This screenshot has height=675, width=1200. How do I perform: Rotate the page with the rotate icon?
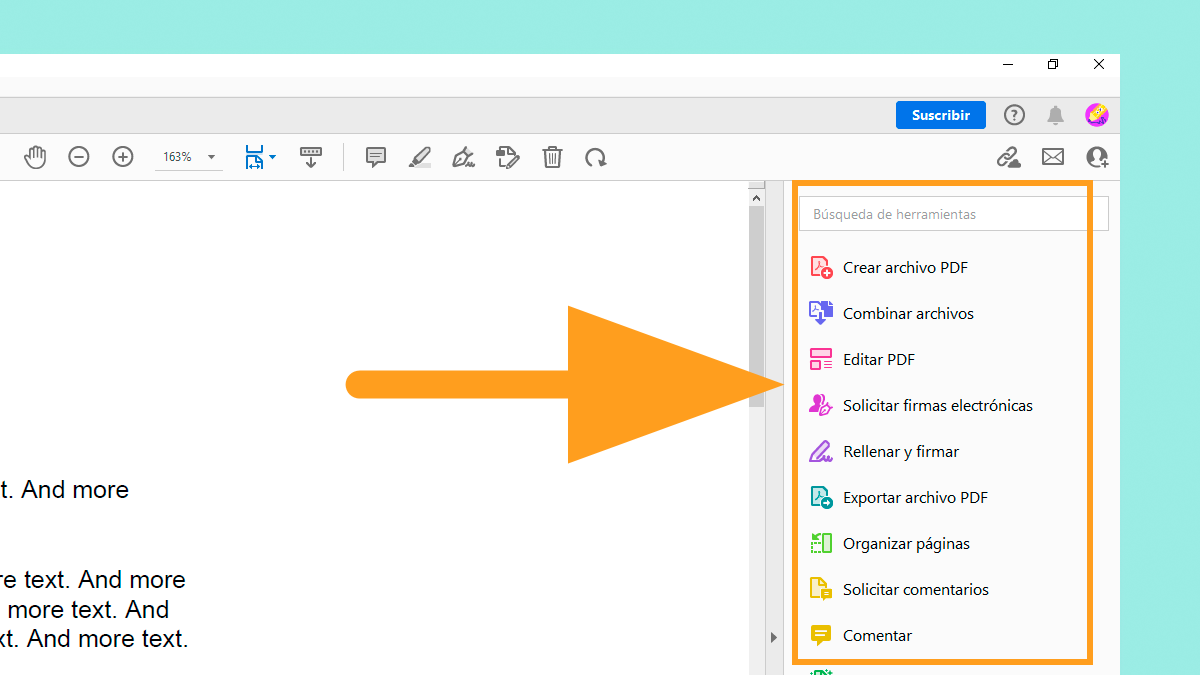pos(596,157)
